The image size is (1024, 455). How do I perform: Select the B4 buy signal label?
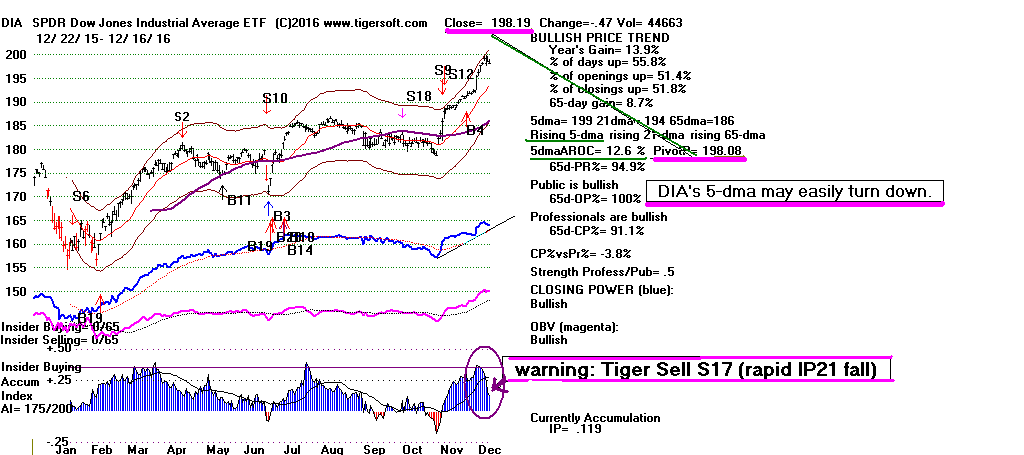[x=475, y=130]
